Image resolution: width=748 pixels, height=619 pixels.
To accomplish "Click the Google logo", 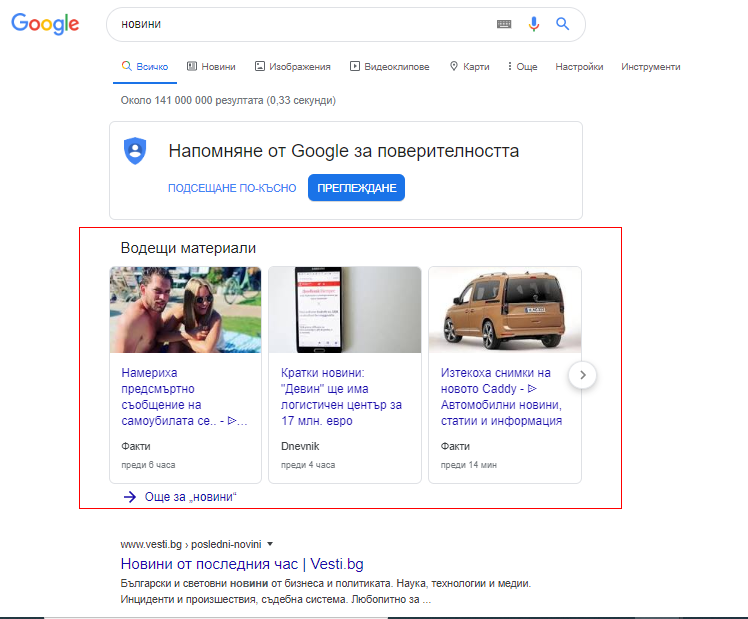I will [45, 24].
